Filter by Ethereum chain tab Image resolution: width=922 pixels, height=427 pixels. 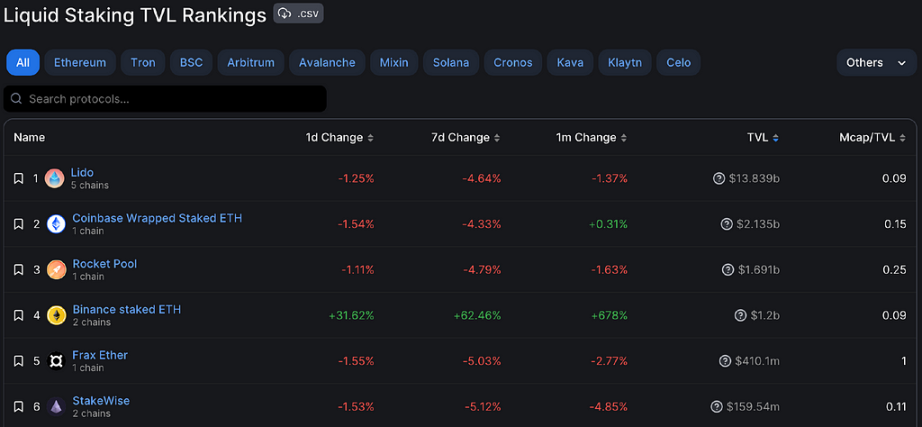(80, 62)
